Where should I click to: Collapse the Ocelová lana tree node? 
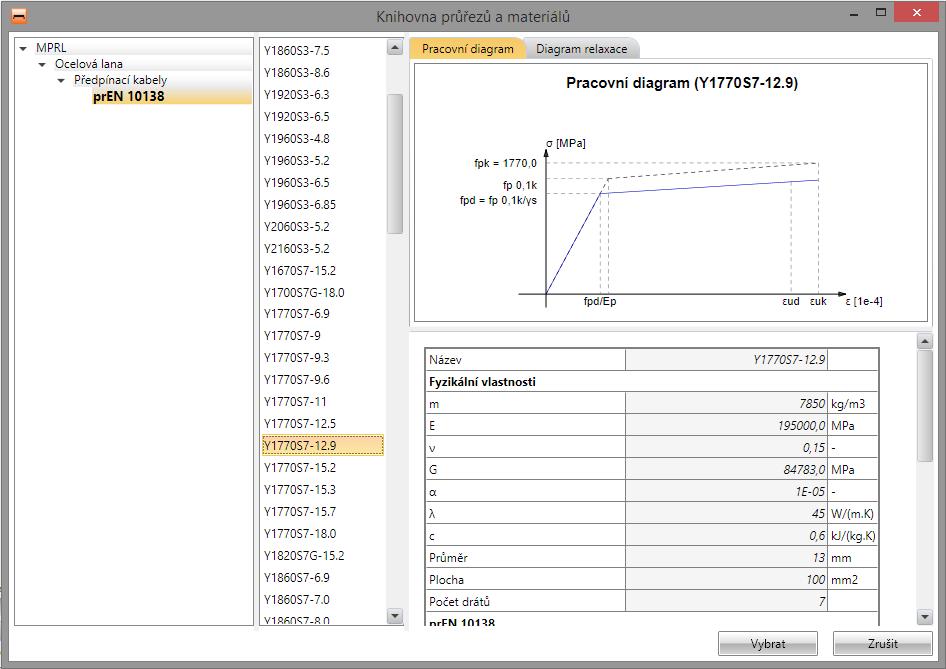click(x=42, y=64)
